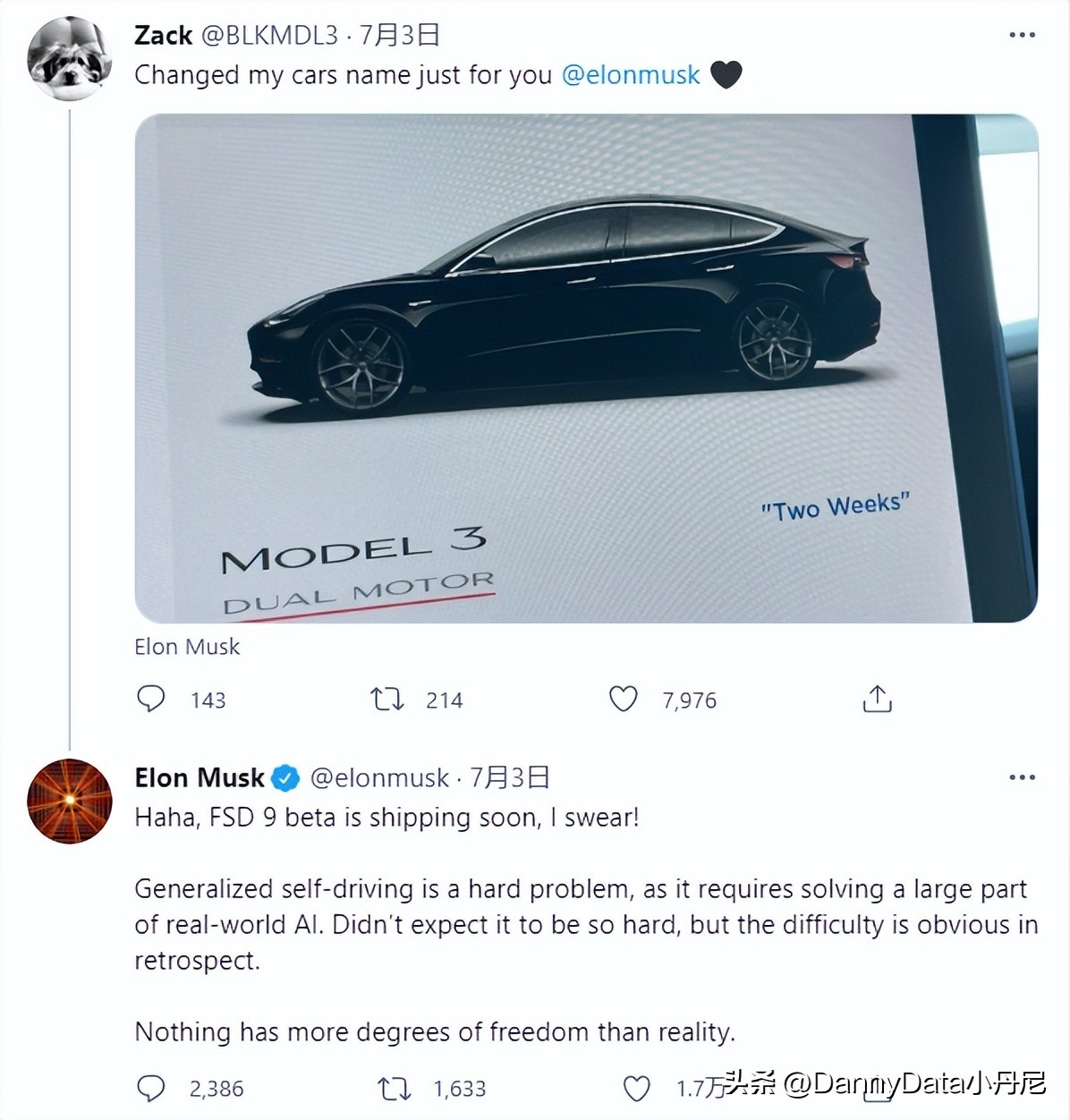Open Zack's tweet date 7月3日

click(400, 35)
